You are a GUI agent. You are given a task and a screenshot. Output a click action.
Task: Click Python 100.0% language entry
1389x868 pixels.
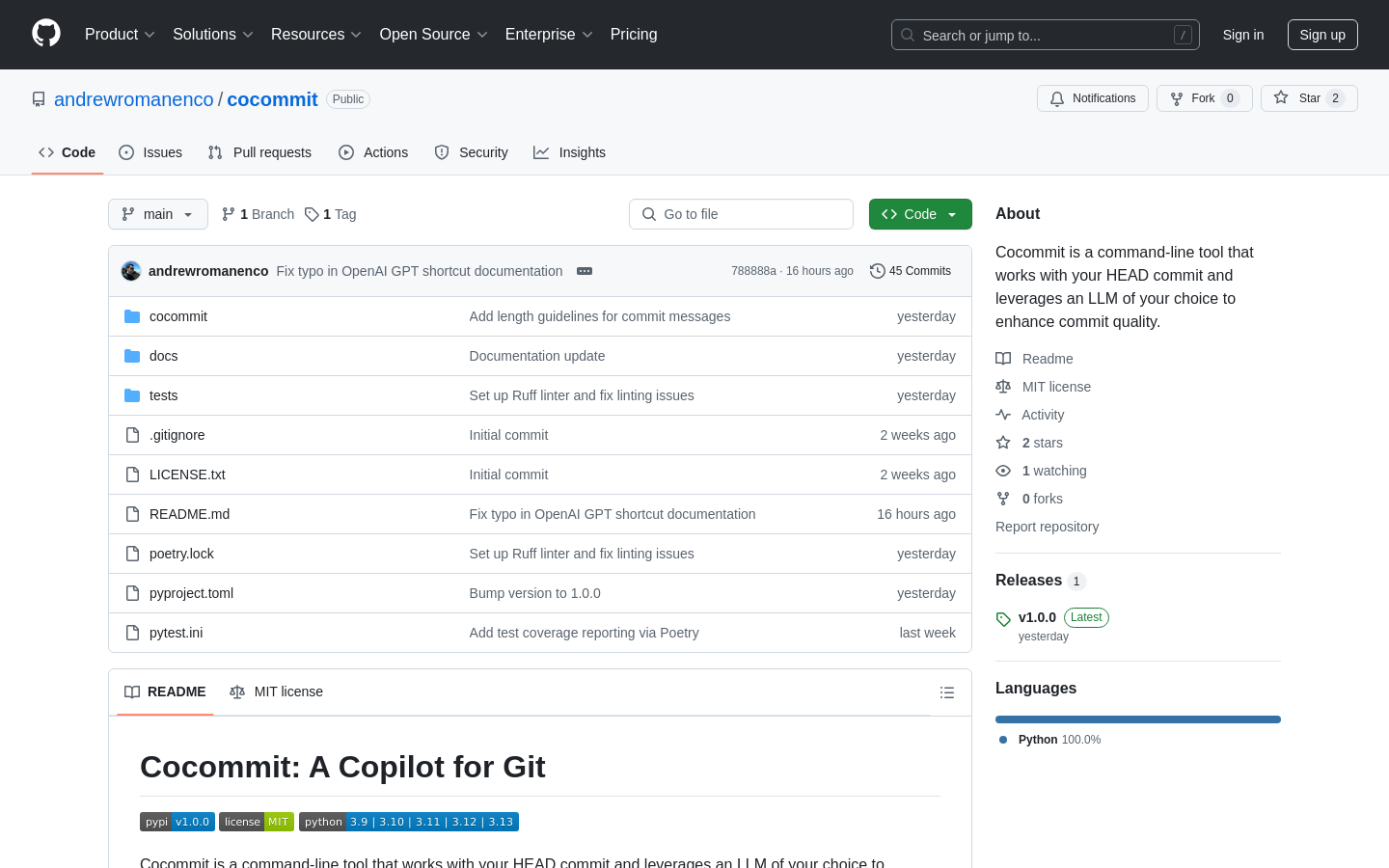(1049, 740)
